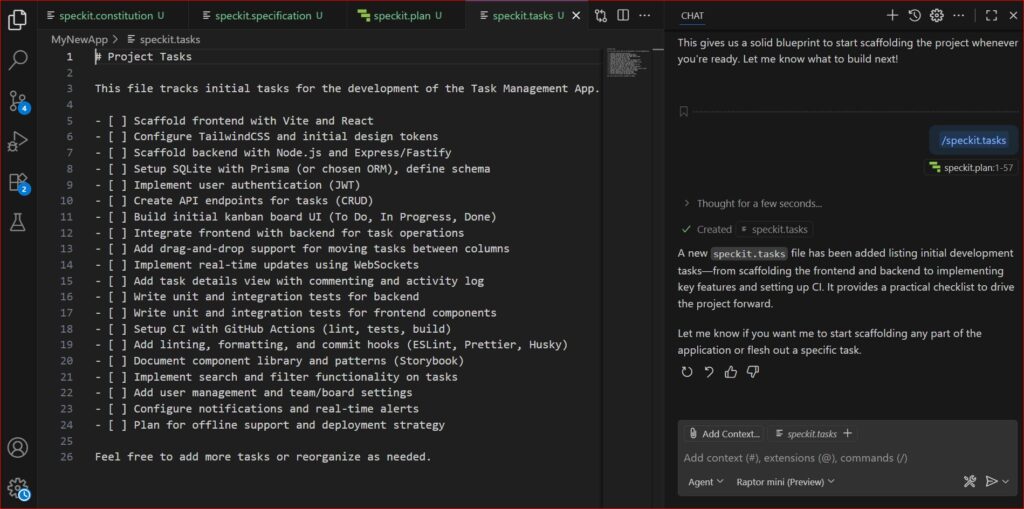Viewport: 1024px width, 509px height.
Task: Open the speckit.plan:1-57 reference chip
Action: pyautogui.click(x=972, y=168)
